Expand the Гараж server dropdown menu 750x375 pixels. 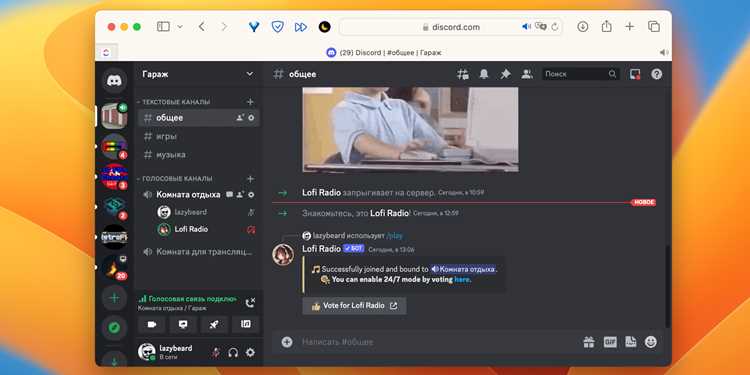coord(250,74)
